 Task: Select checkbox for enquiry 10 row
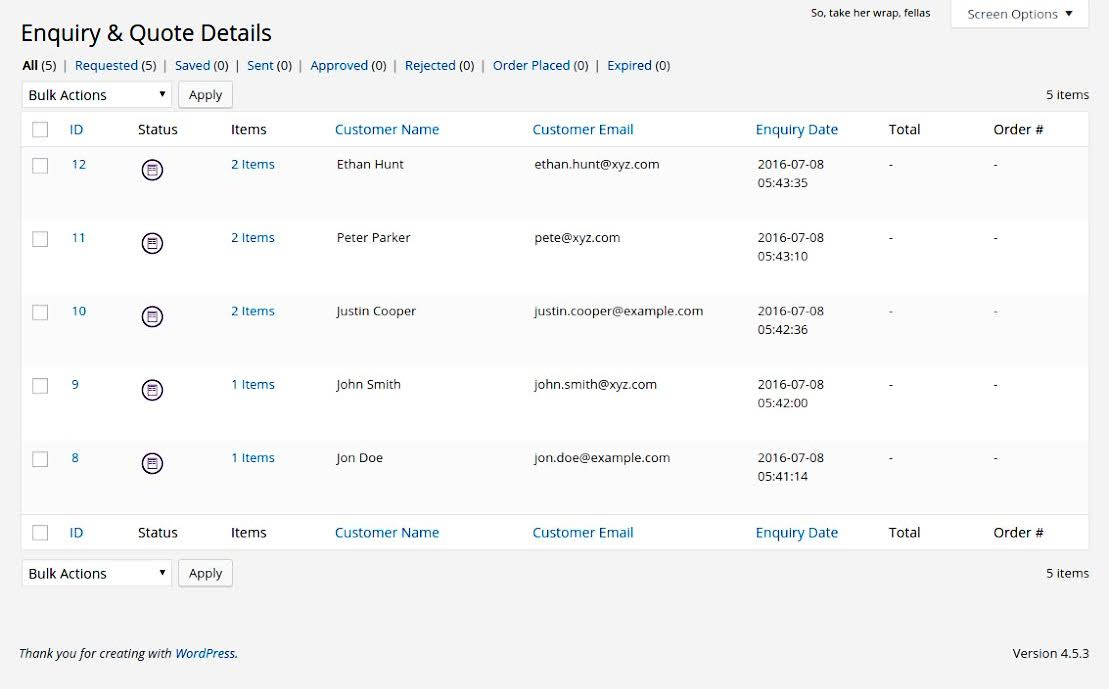[x=40, y=312]
